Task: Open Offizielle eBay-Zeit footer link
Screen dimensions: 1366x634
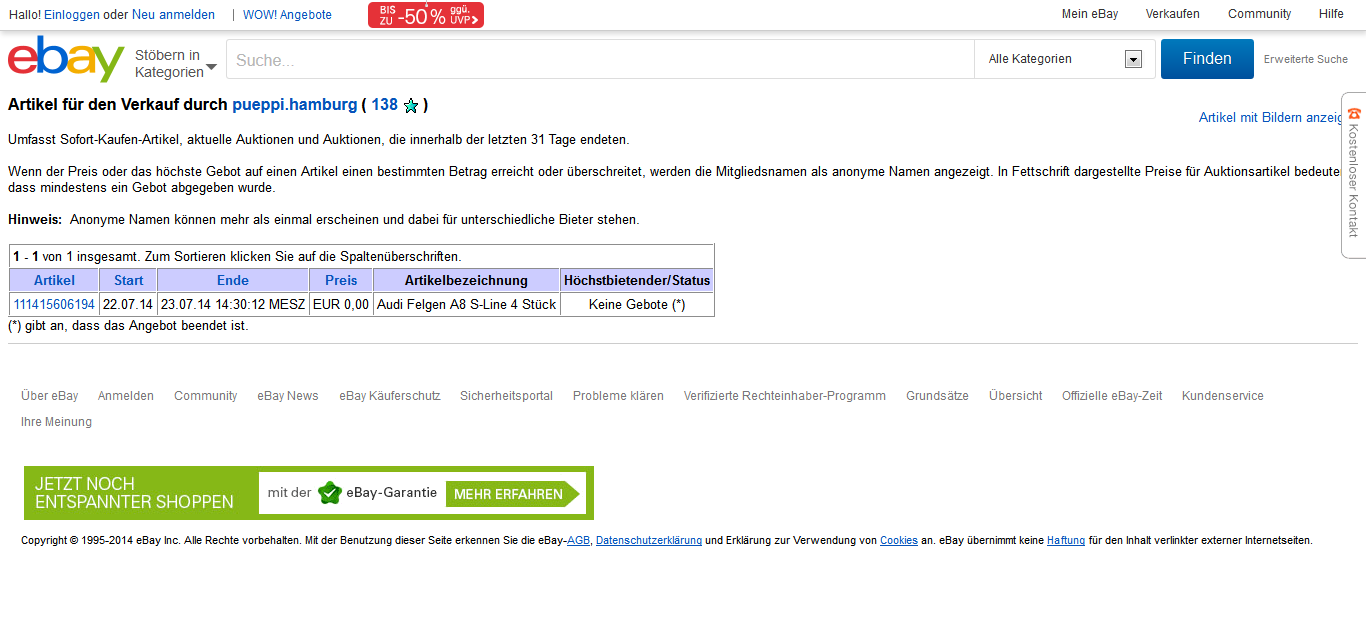Action: click(x=1112, y=396)
